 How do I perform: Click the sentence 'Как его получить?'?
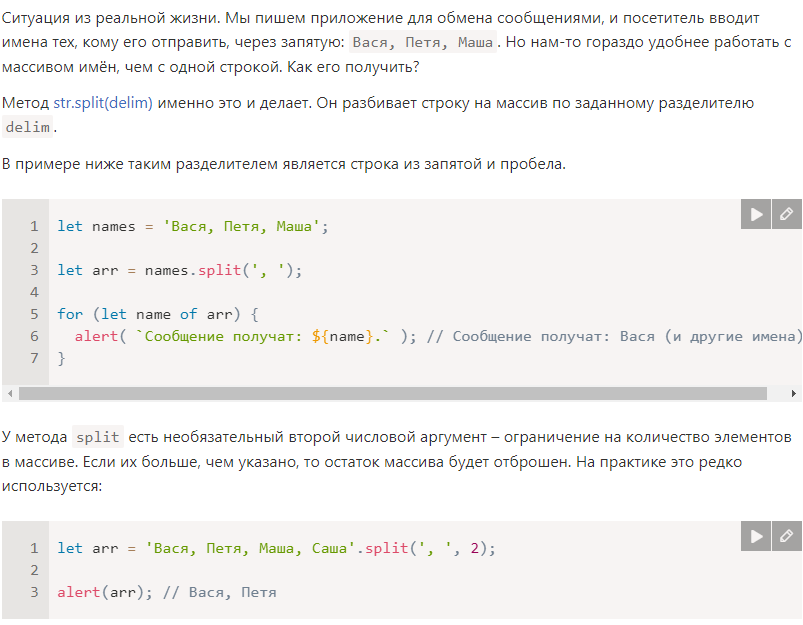coord(353,67)
